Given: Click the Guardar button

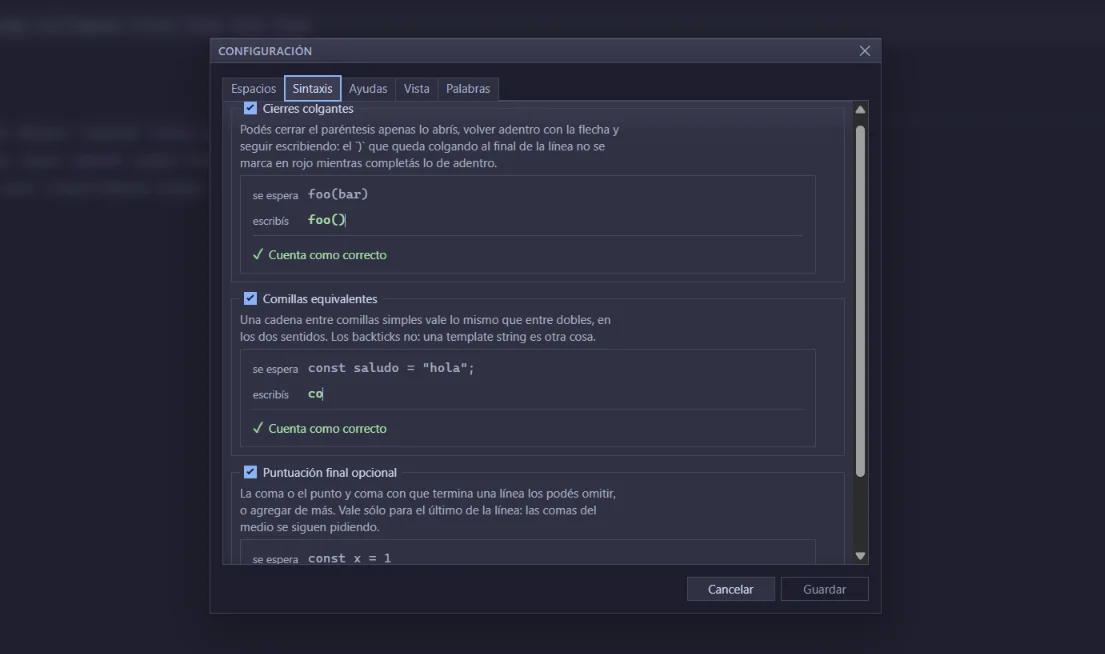Looking at the screenshot, I should point(825,589).
